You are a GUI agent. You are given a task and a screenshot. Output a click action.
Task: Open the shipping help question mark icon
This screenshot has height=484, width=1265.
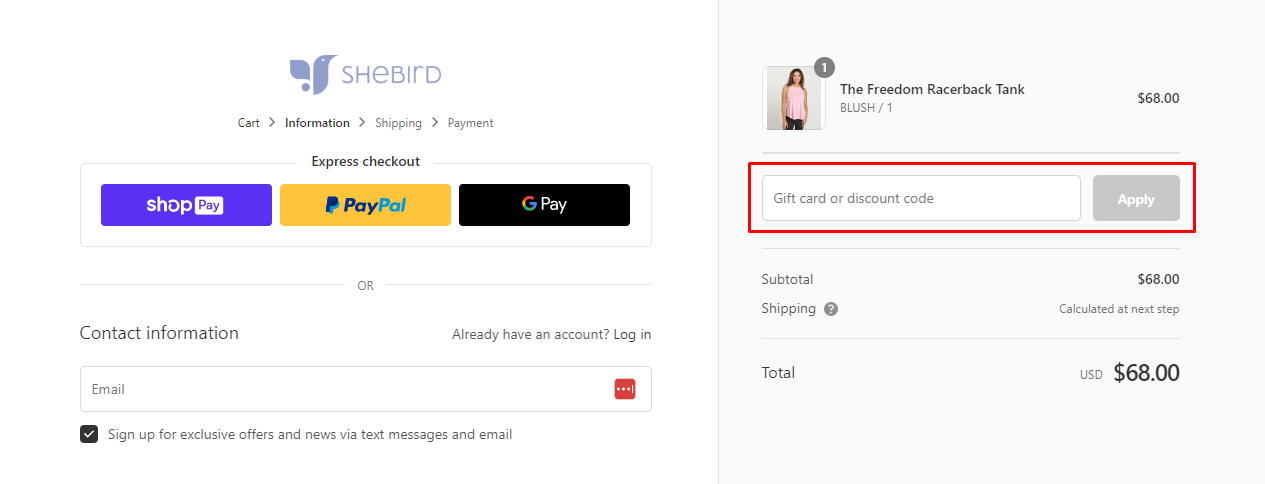[831, 309]
